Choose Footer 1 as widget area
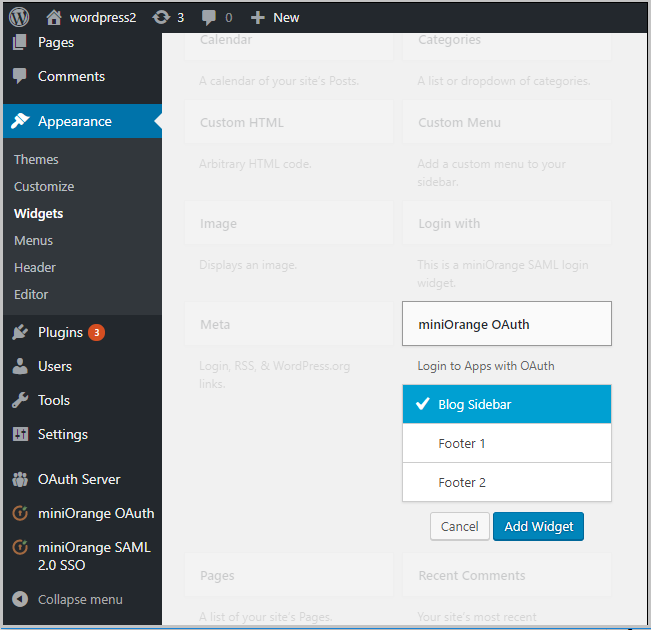 click(507, 443)
